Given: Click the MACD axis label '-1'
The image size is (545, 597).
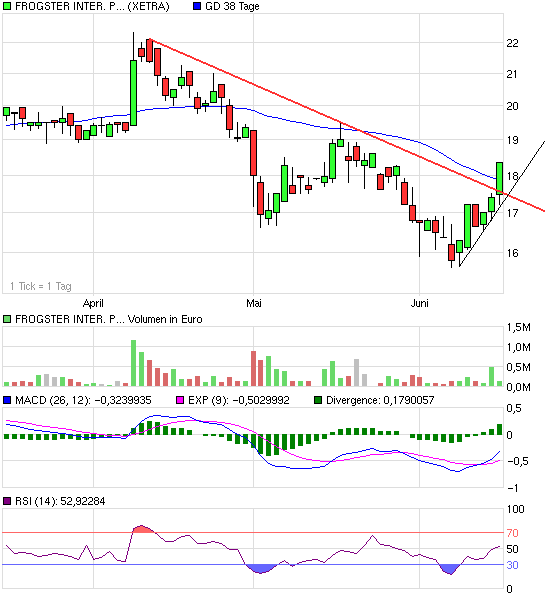Looking at the screenshot, I should [x=513, y=488].
